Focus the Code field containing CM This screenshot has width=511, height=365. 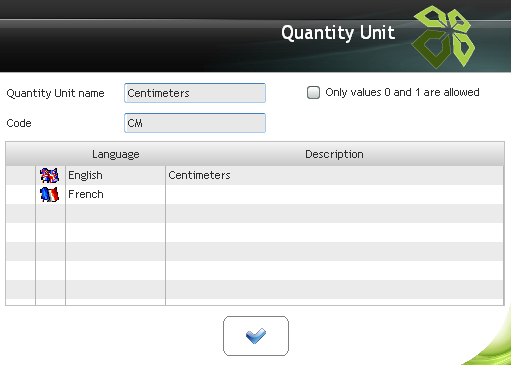tap(195, 123)
